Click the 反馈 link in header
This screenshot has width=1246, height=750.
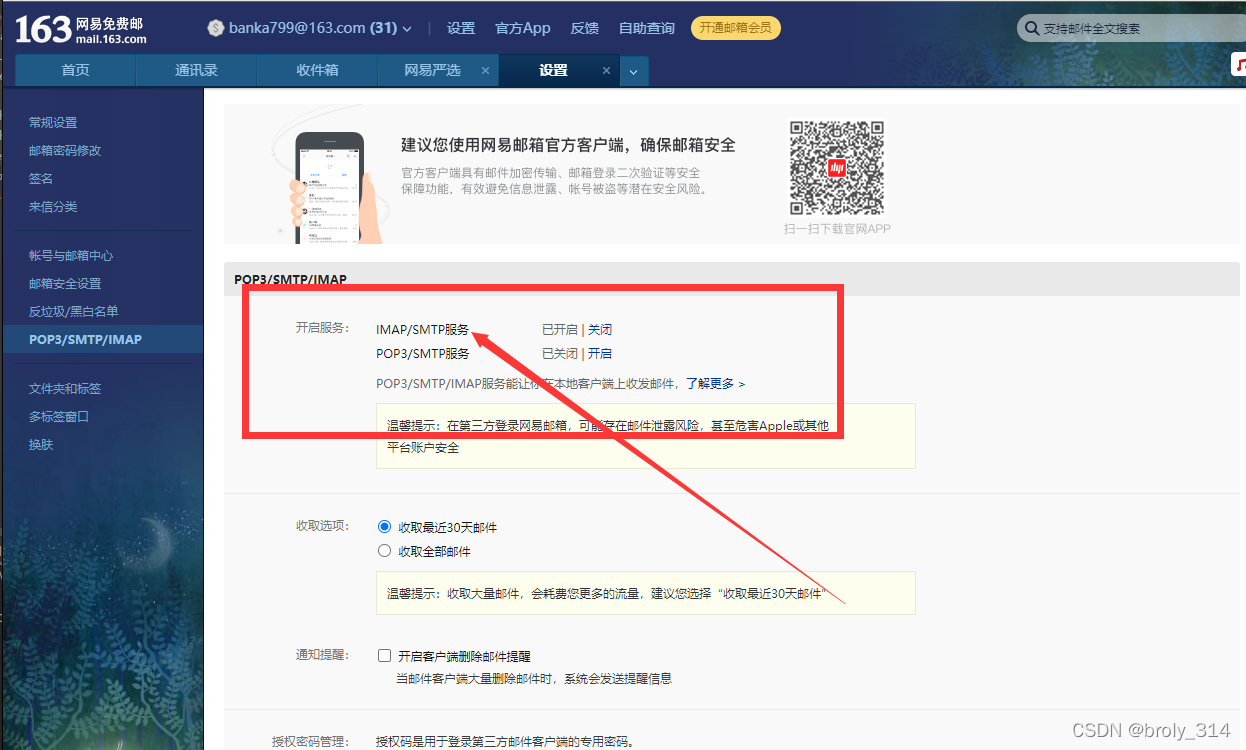coord(585,28)
